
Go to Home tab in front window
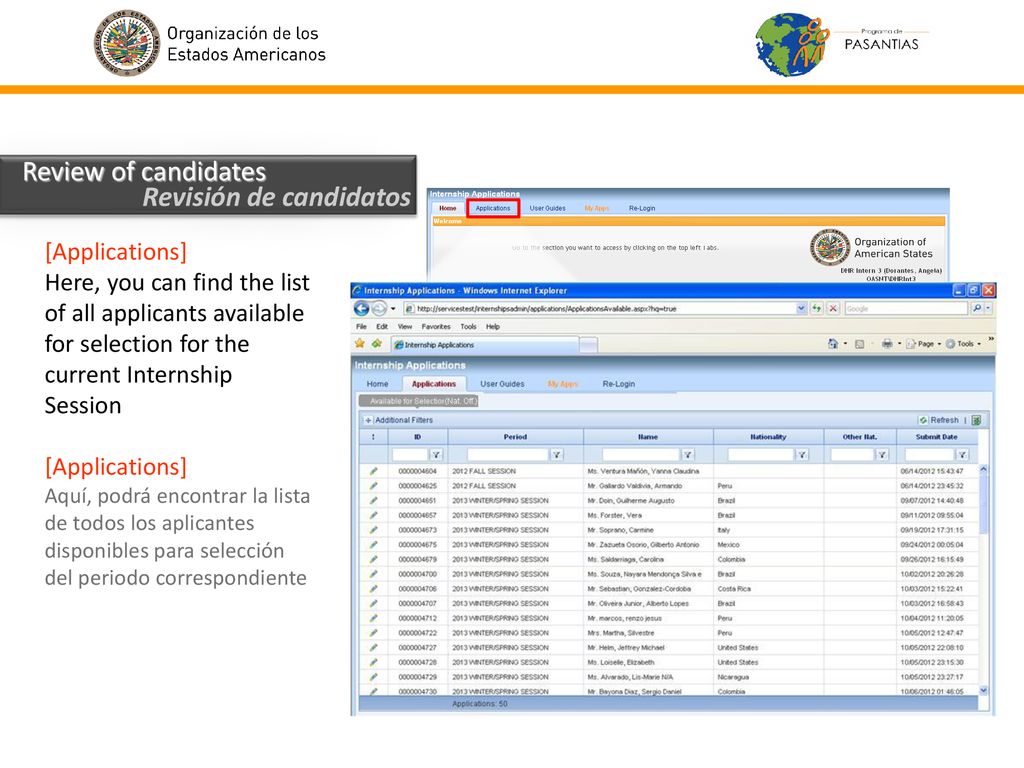click(x=377, y=384)
